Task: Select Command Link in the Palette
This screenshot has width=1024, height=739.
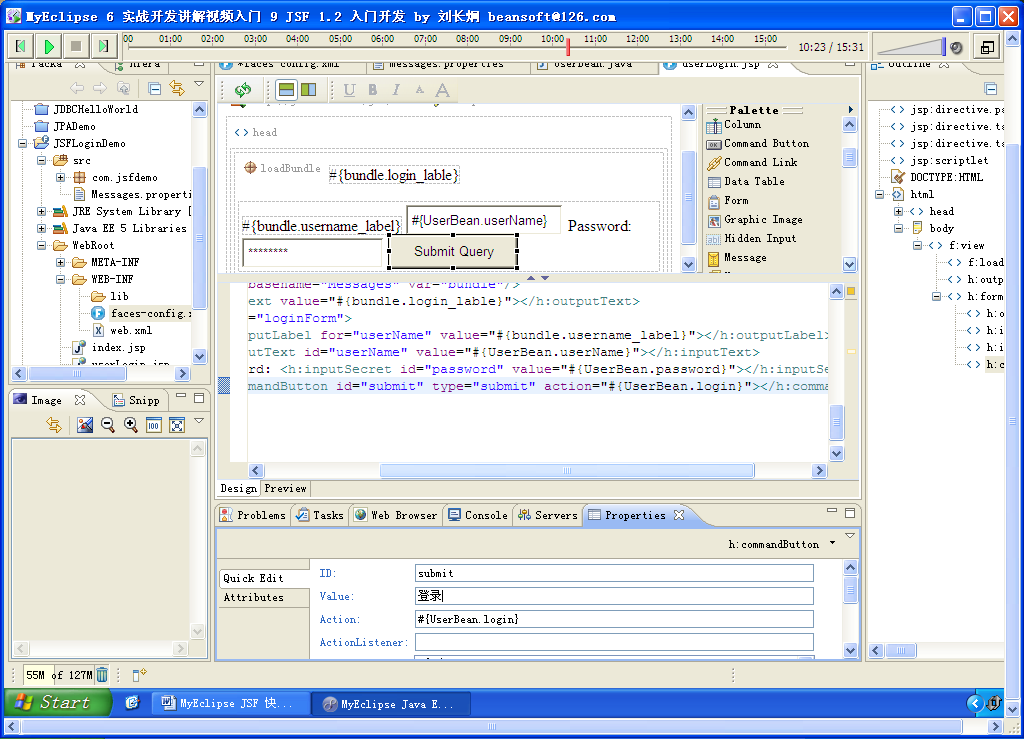Action: point(752,162)
